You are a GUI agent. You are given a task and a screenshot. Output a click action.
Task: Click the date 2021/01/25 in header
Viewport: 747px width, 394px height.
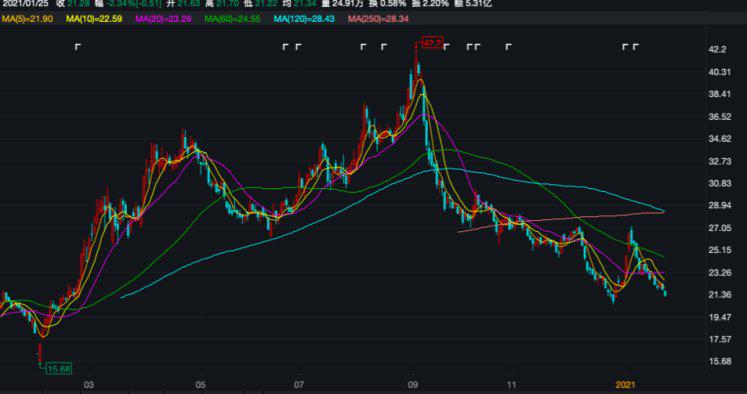point(25,4)
